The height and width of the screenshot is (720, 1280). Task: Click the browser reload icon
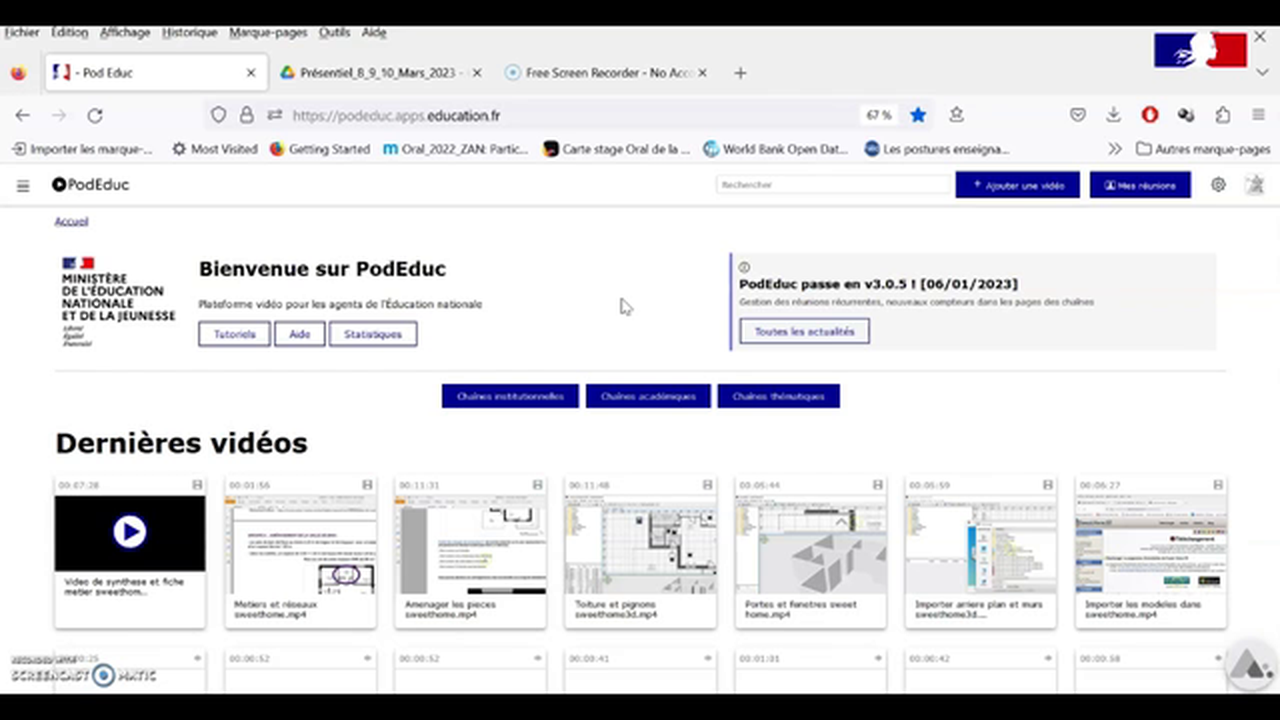click(x=95, y=115)
